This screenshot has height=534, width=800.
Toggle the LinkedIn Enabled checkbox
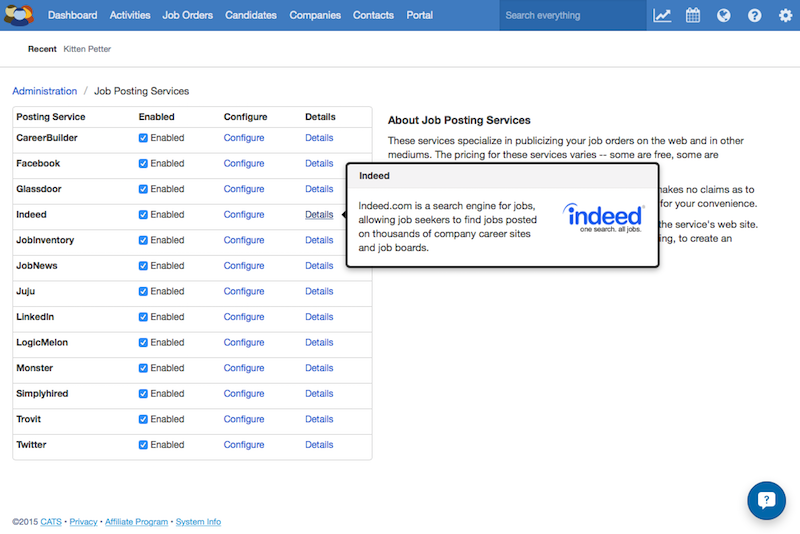[x=144, y=317]
